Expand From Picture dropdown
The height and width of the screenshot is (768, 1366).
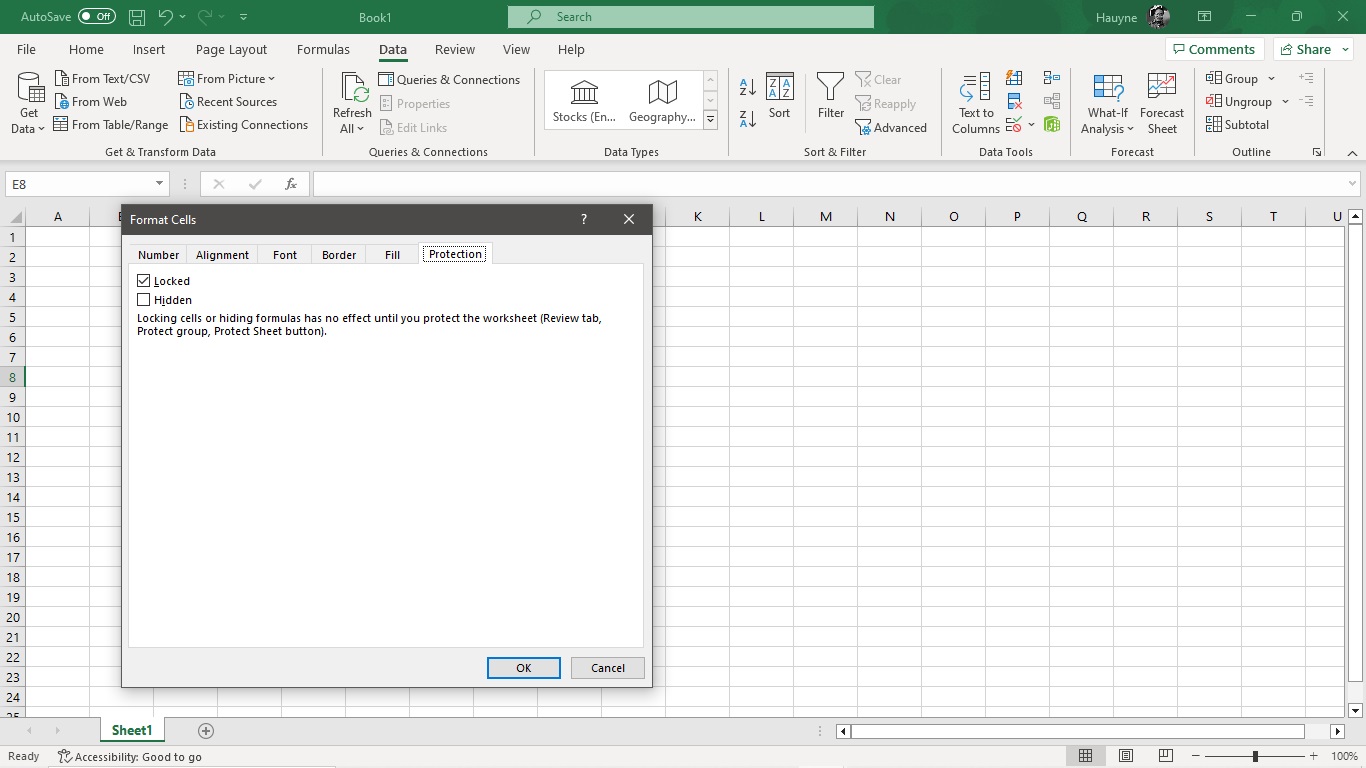pos(271,78)
